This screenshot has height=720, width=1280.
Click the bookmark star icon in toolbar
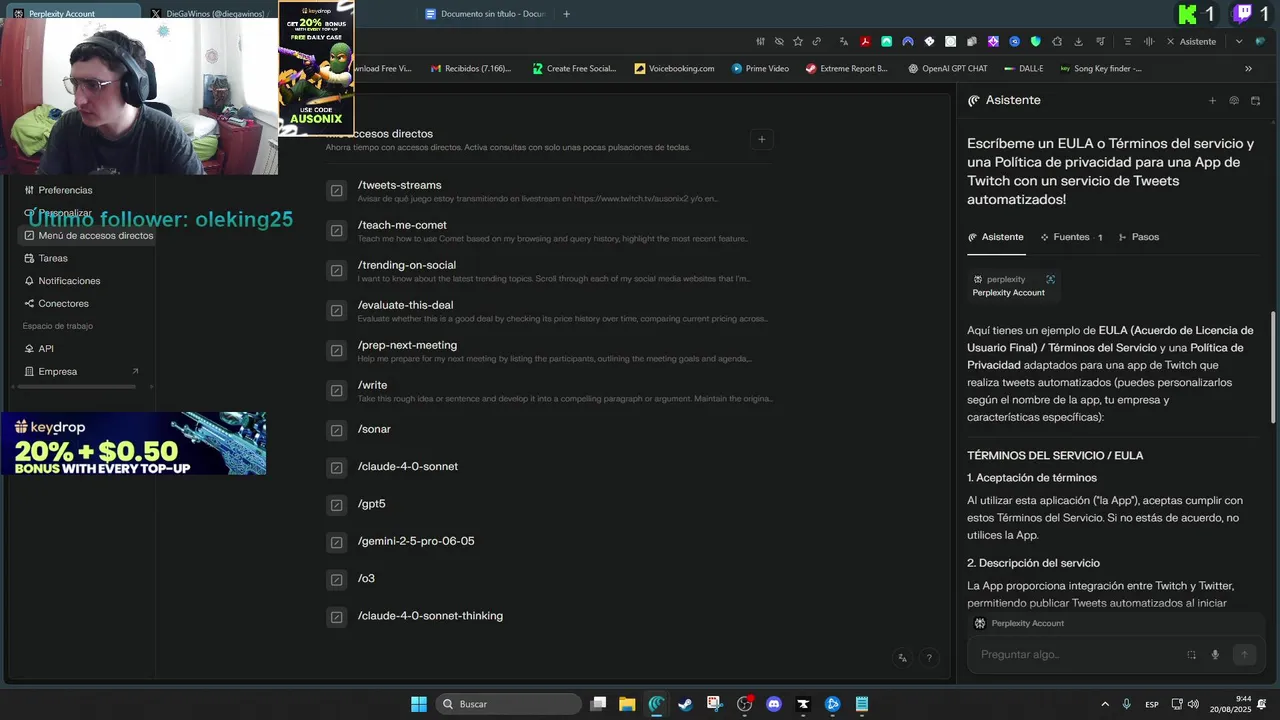tap(798, 42)
